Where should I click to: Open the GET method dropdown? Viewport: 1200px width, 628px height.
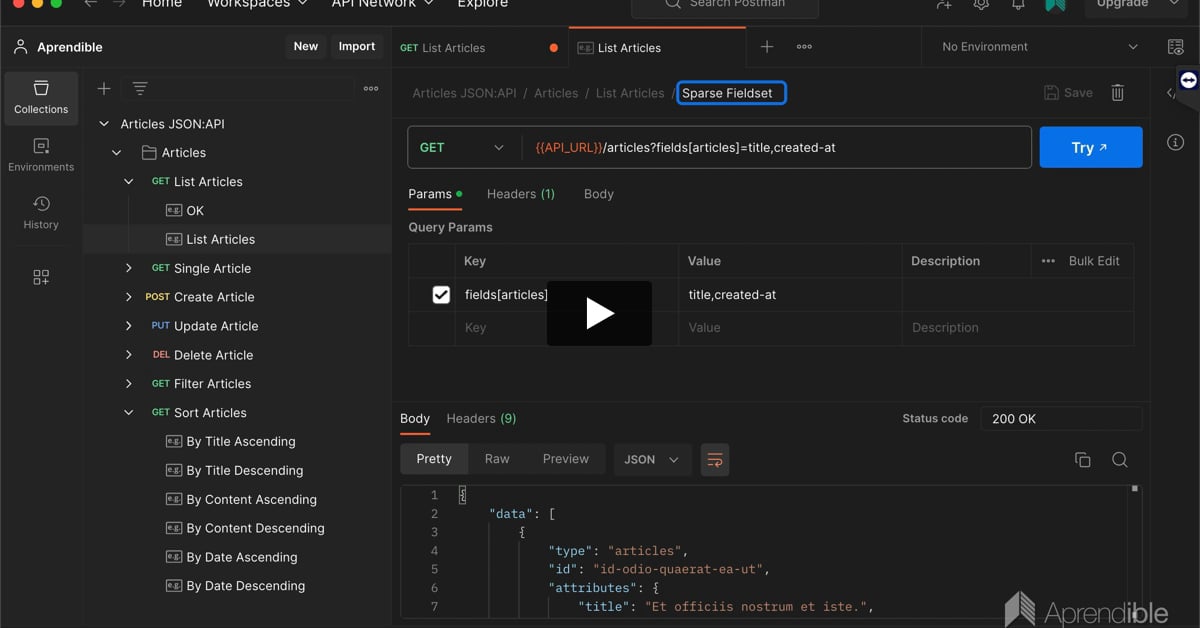[463, 147]
